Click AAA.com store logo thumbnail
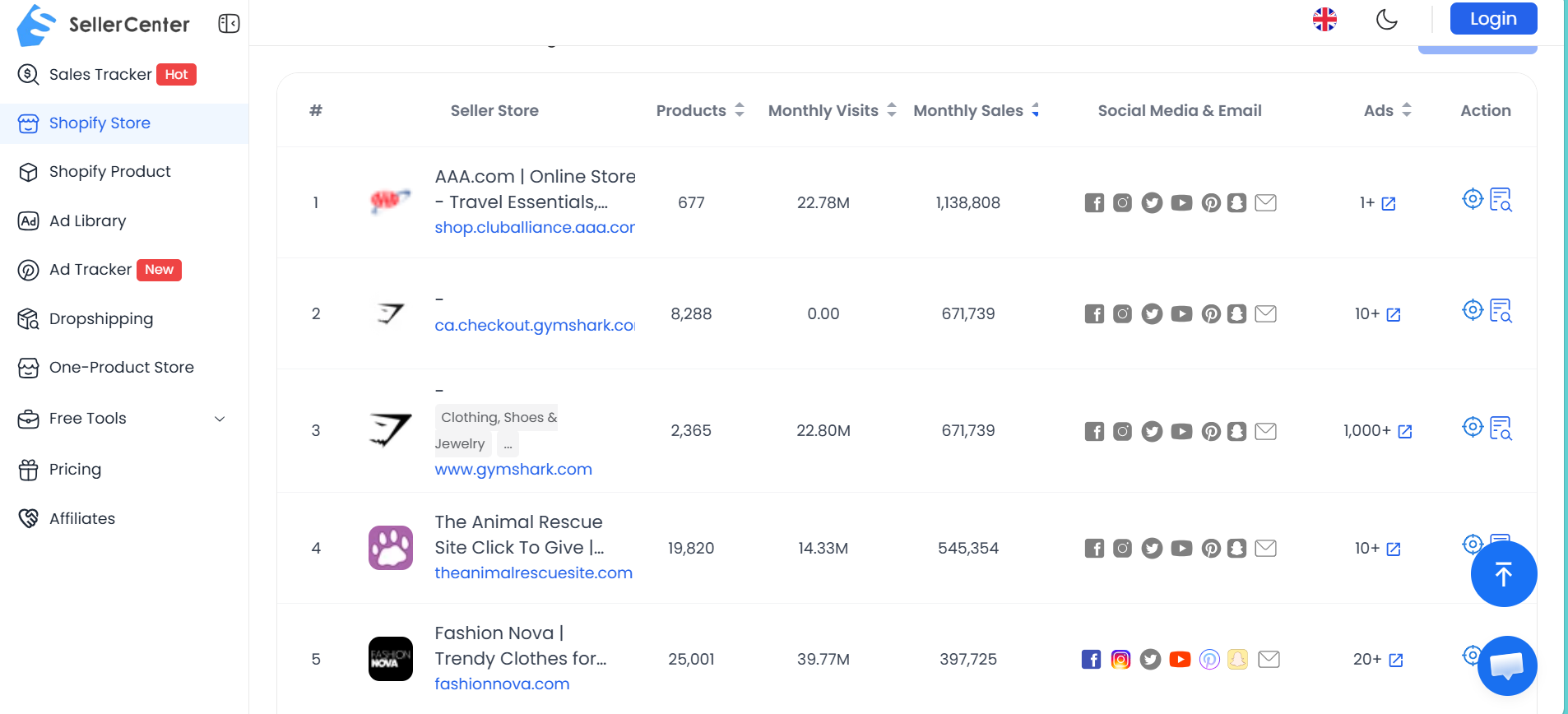 [x=391, y=202]
